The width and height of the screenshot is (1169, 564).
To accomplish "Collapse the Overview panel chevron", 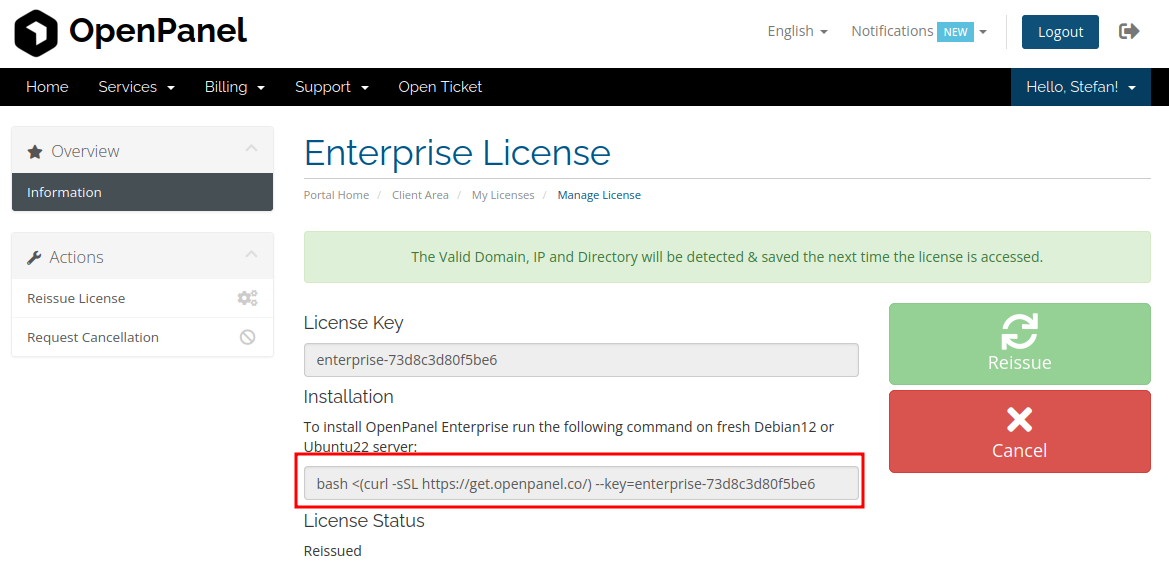I will coord(251,149).
